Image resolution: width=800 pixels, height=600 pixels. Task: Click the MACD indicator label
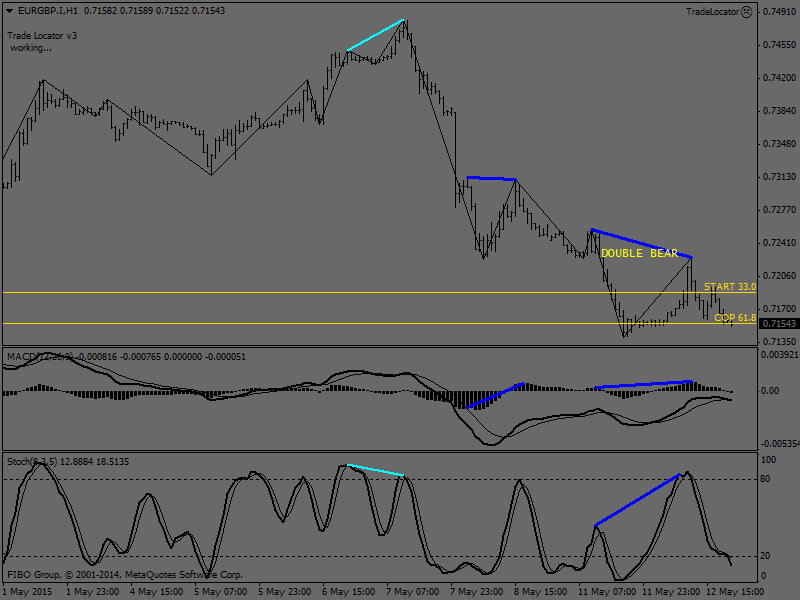pos(20,356)
